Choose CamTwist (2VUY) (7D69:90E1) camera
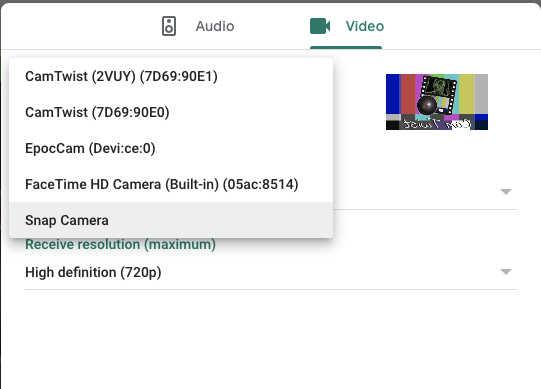This screenshot has height=389, width=541. coord(171,76)
